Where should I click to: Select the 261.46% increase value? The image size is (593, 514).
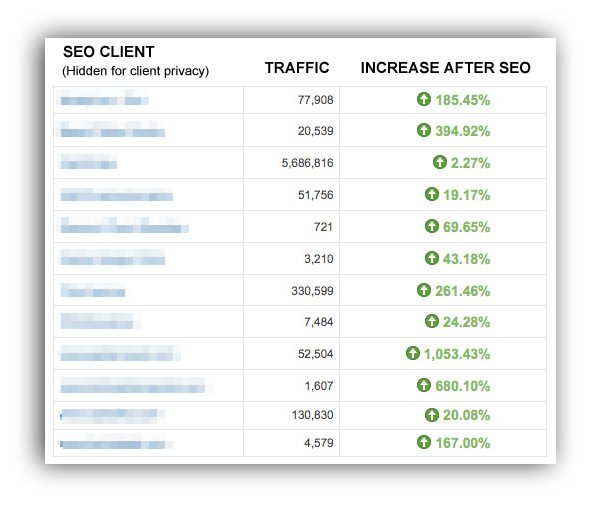[463, 291]
